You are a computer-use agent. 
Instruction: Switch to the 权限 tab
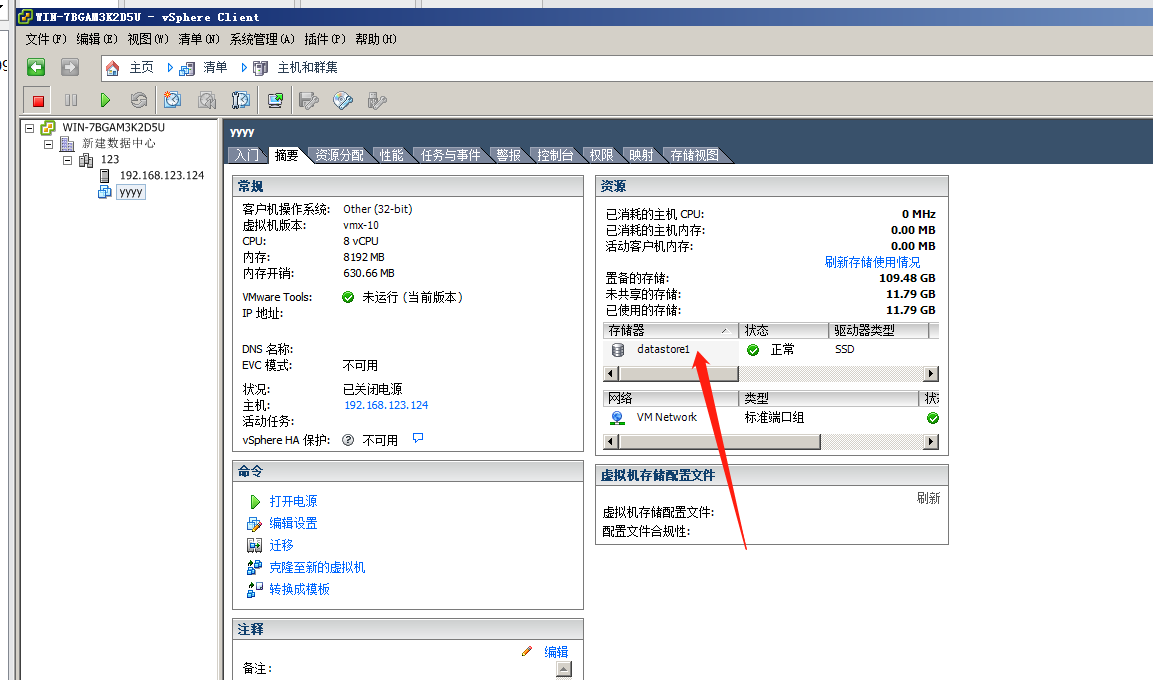[601, 155]
